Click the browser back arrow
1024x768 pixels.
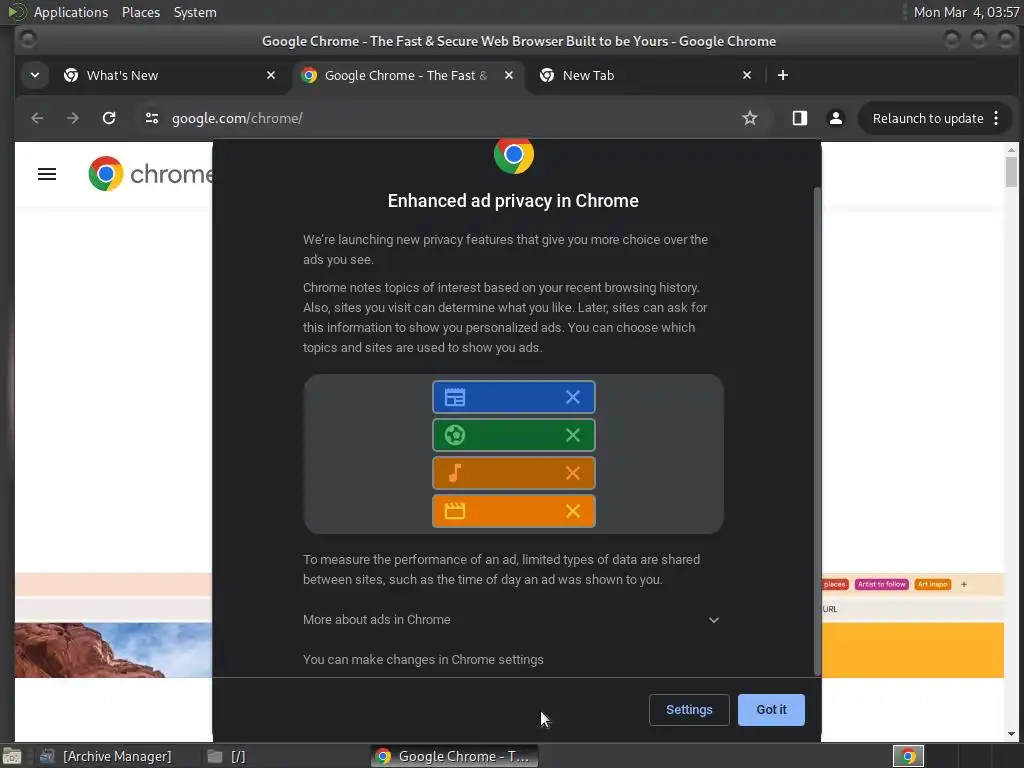point(37,118)
